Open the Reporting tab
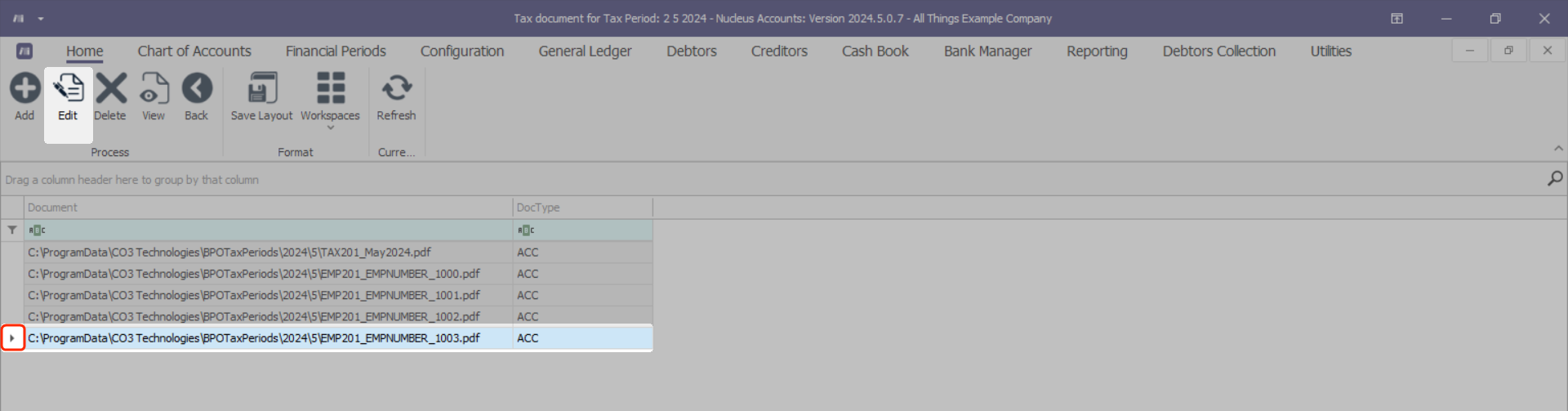Image resolution: width=1568 pixels, height=411 pixels. click(x=1097, y=51)
